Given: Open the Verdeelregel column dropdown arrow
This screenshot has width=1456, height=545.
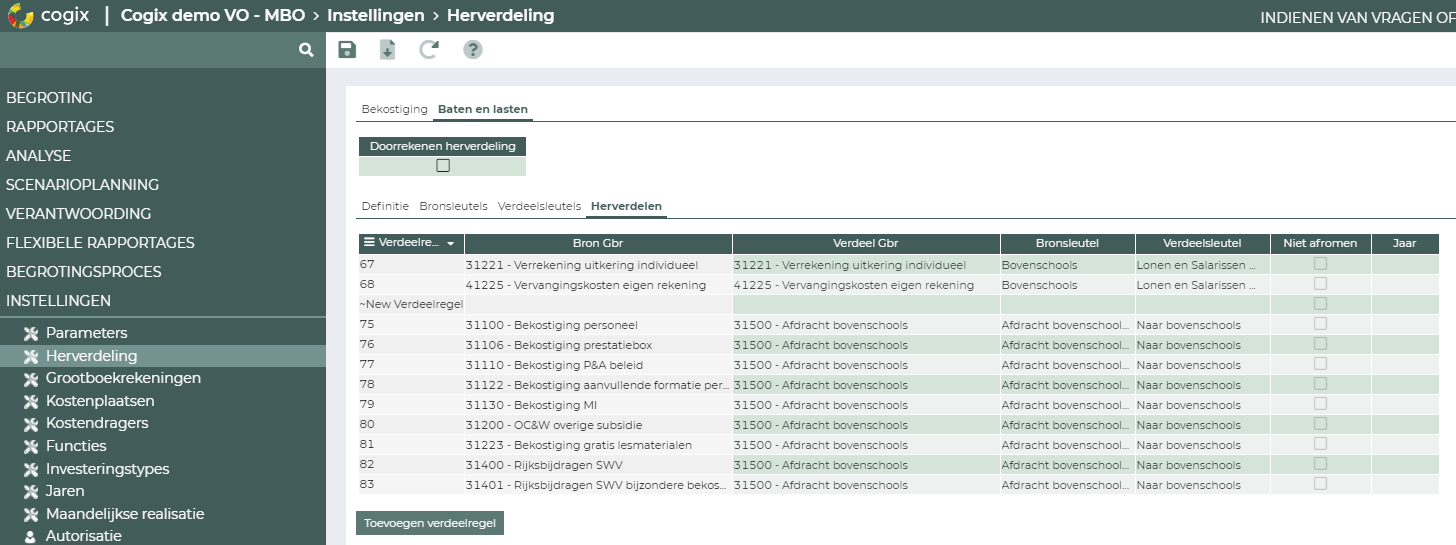Looking at the screenshot, I should coord(451,244).
